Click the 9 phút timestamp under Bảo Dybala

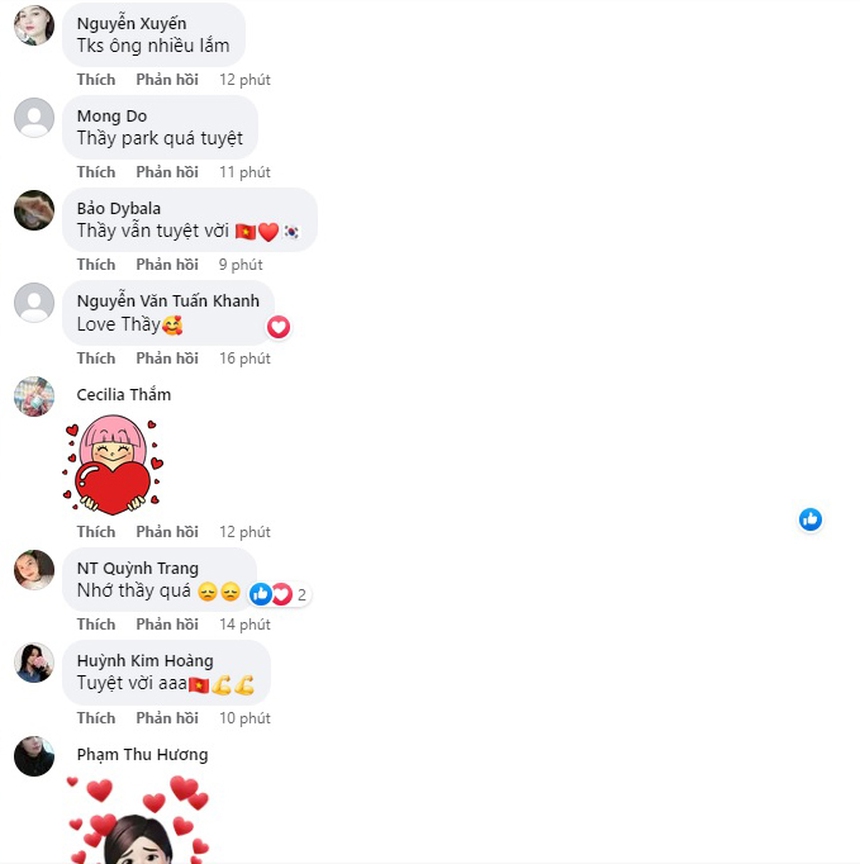click(x=241, y=264)
